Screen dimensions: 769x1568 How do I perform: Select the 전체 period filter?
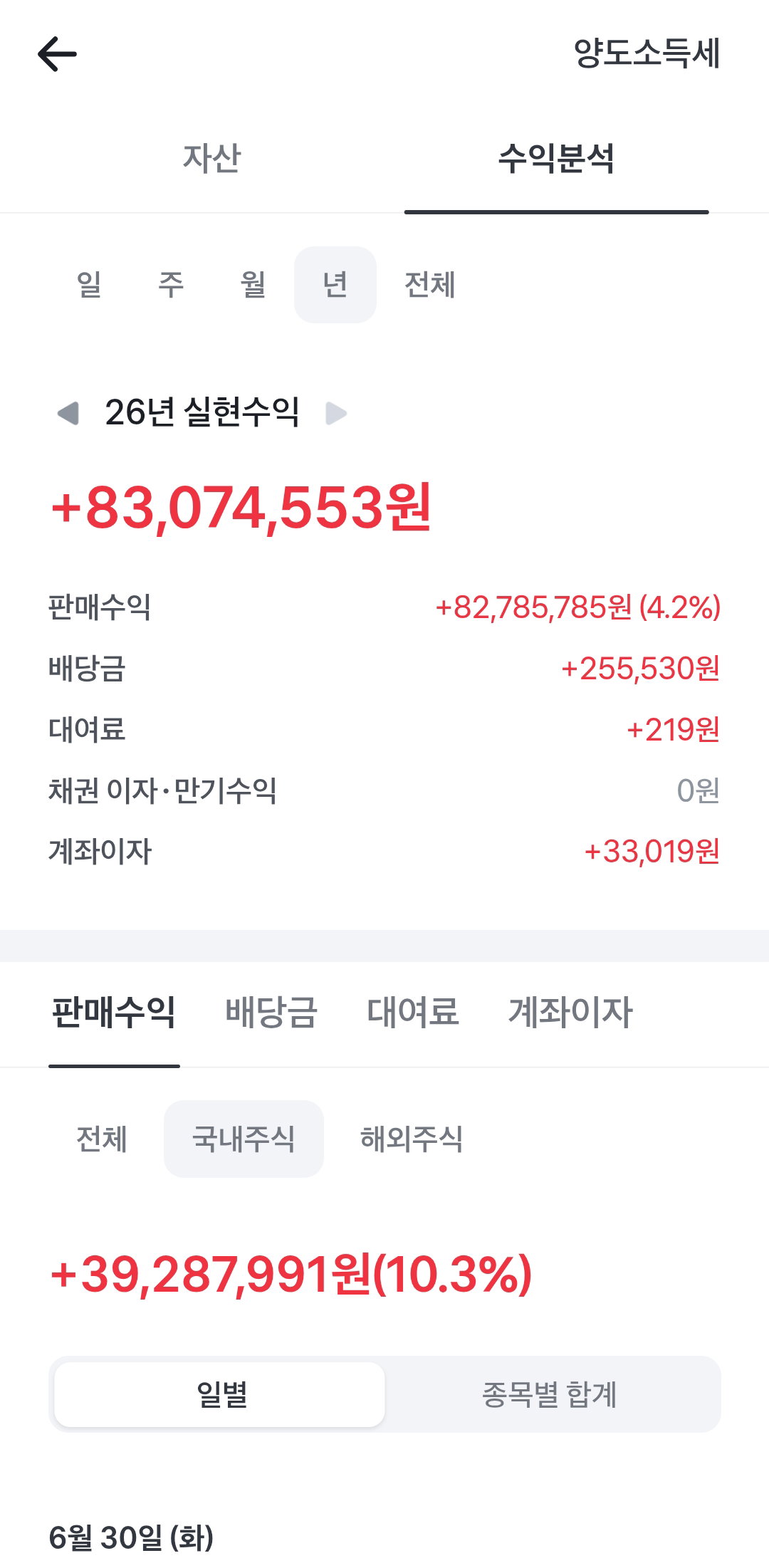[x=429, y=285]
